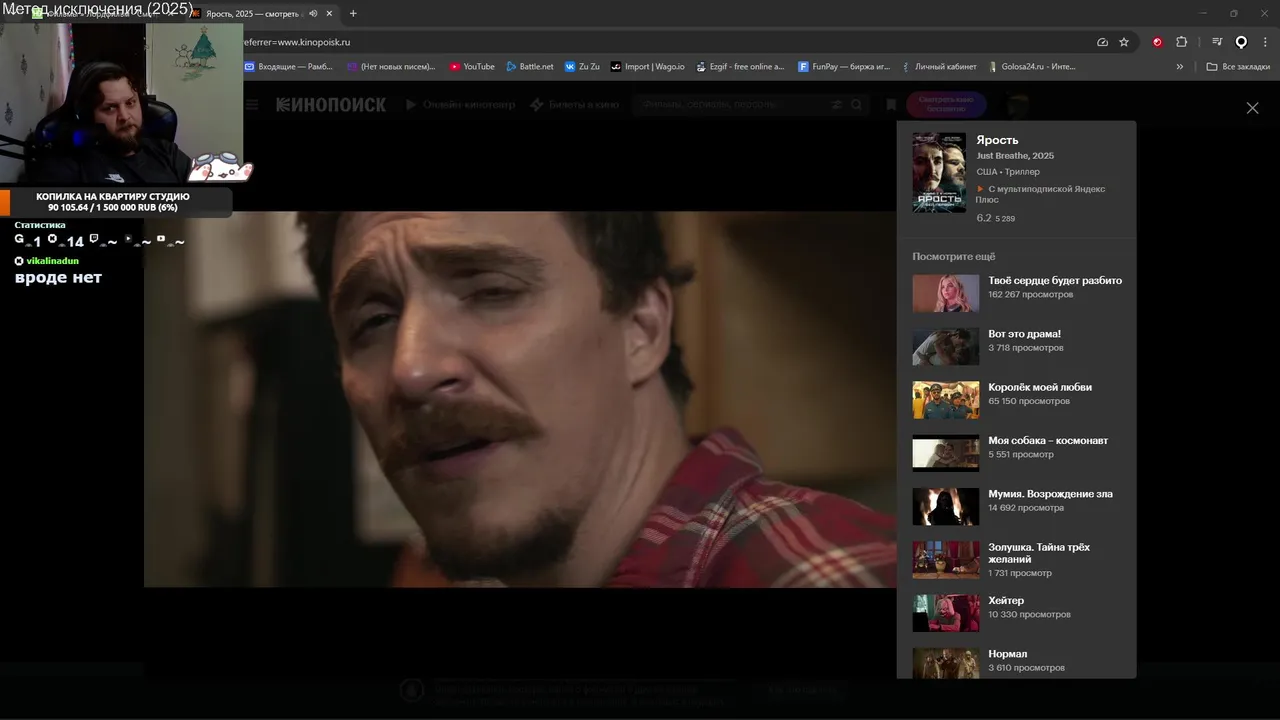The width and height of the screenshot is (1280, 720).
Task: Open the browser profile icon
Action: 1241,42
